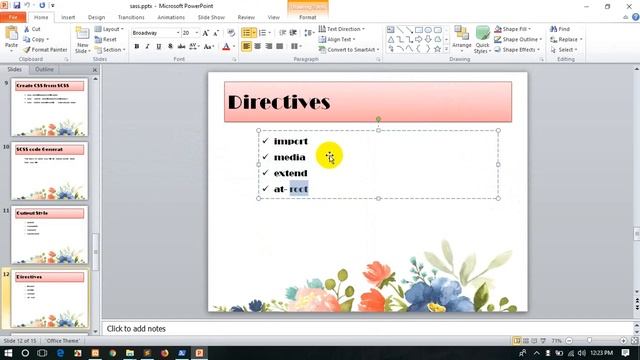This screenshot has width=640, height=360.
Task: Click in the notes area
Action: point(367,329)
